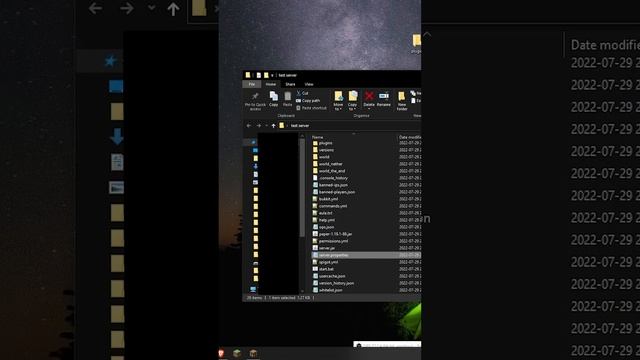
Task: Select the banned-ips.json file
Action: (330, 185)
